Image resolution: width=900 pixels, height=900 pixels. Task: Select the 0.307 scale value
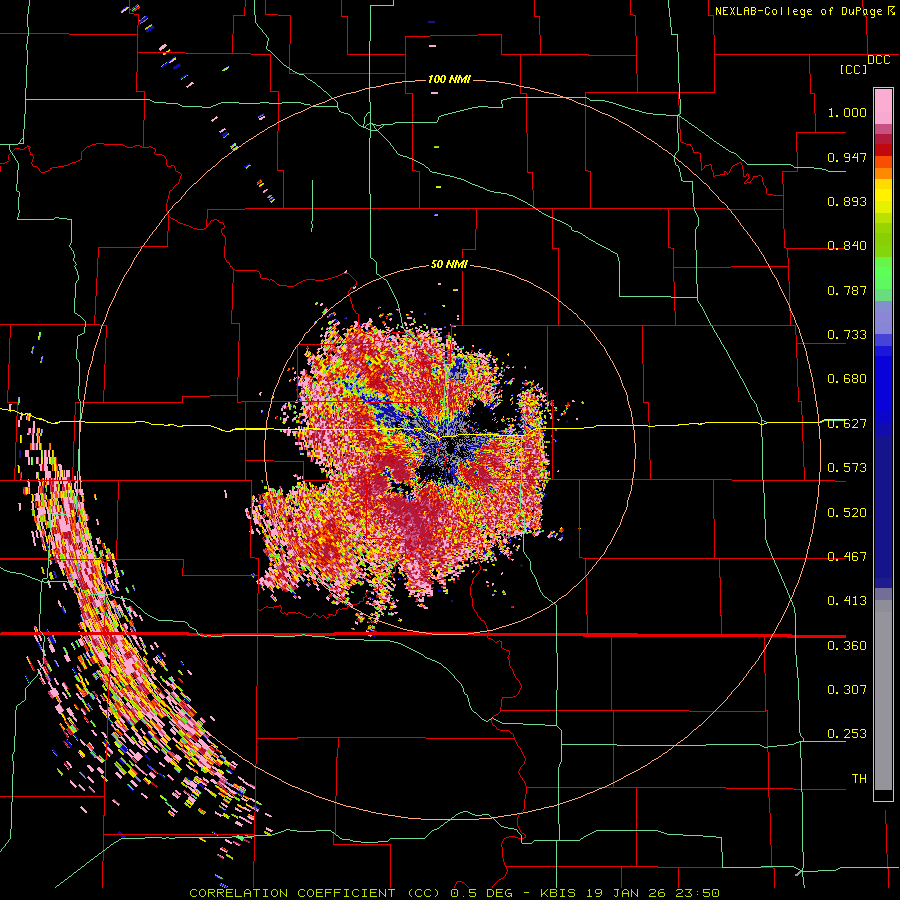point(847,690)
